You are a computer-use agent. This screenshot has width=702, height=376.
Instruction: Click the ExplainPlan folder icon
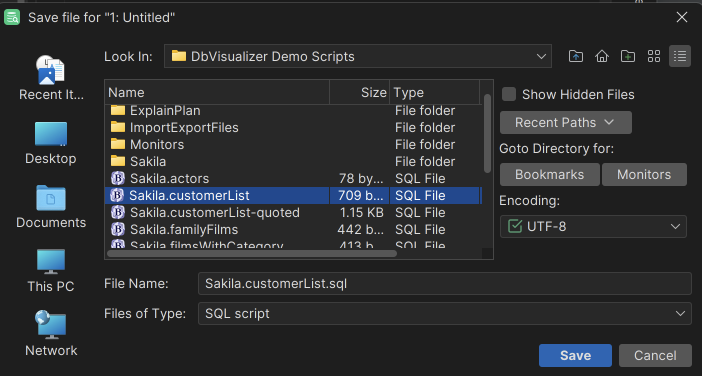(x=118, y=110)
